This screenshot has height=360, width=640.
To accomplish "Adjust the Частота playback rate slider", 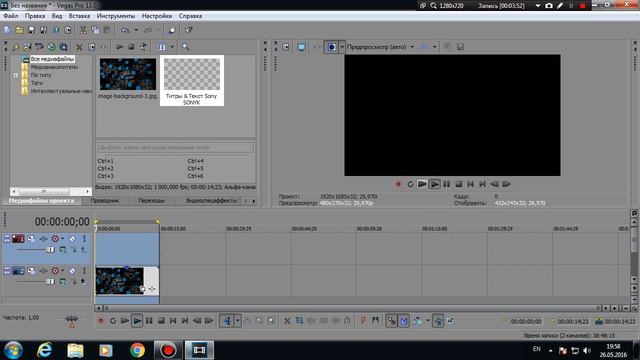I will click(x=72, y=321).
